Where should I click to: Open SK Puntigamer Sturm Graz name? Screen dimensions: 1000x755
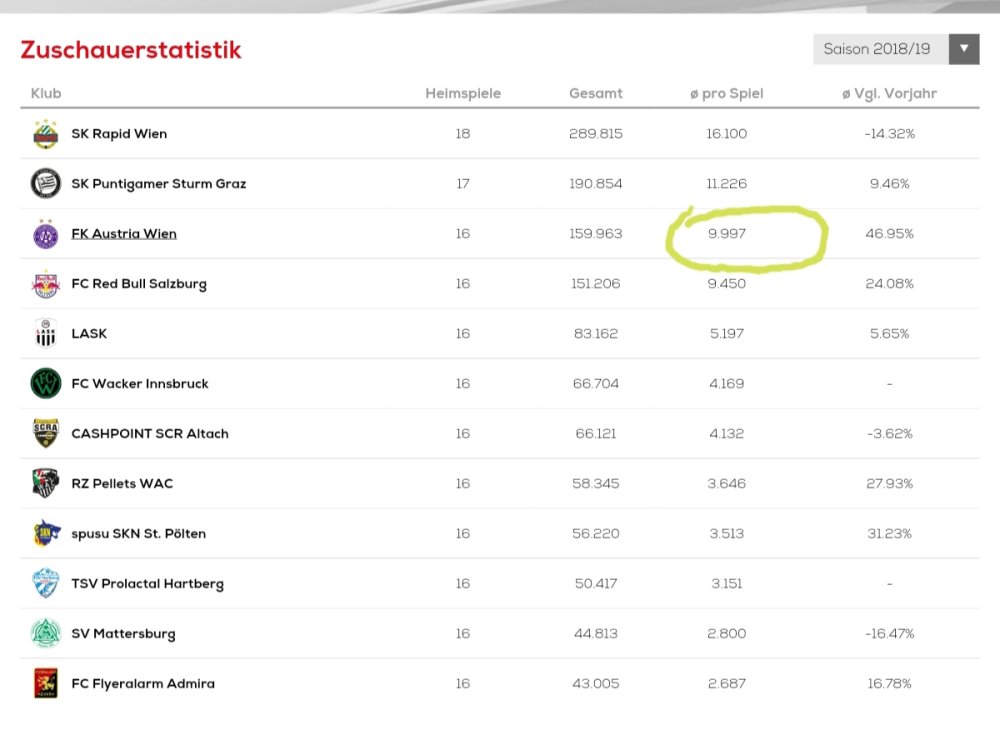point(159,184)
